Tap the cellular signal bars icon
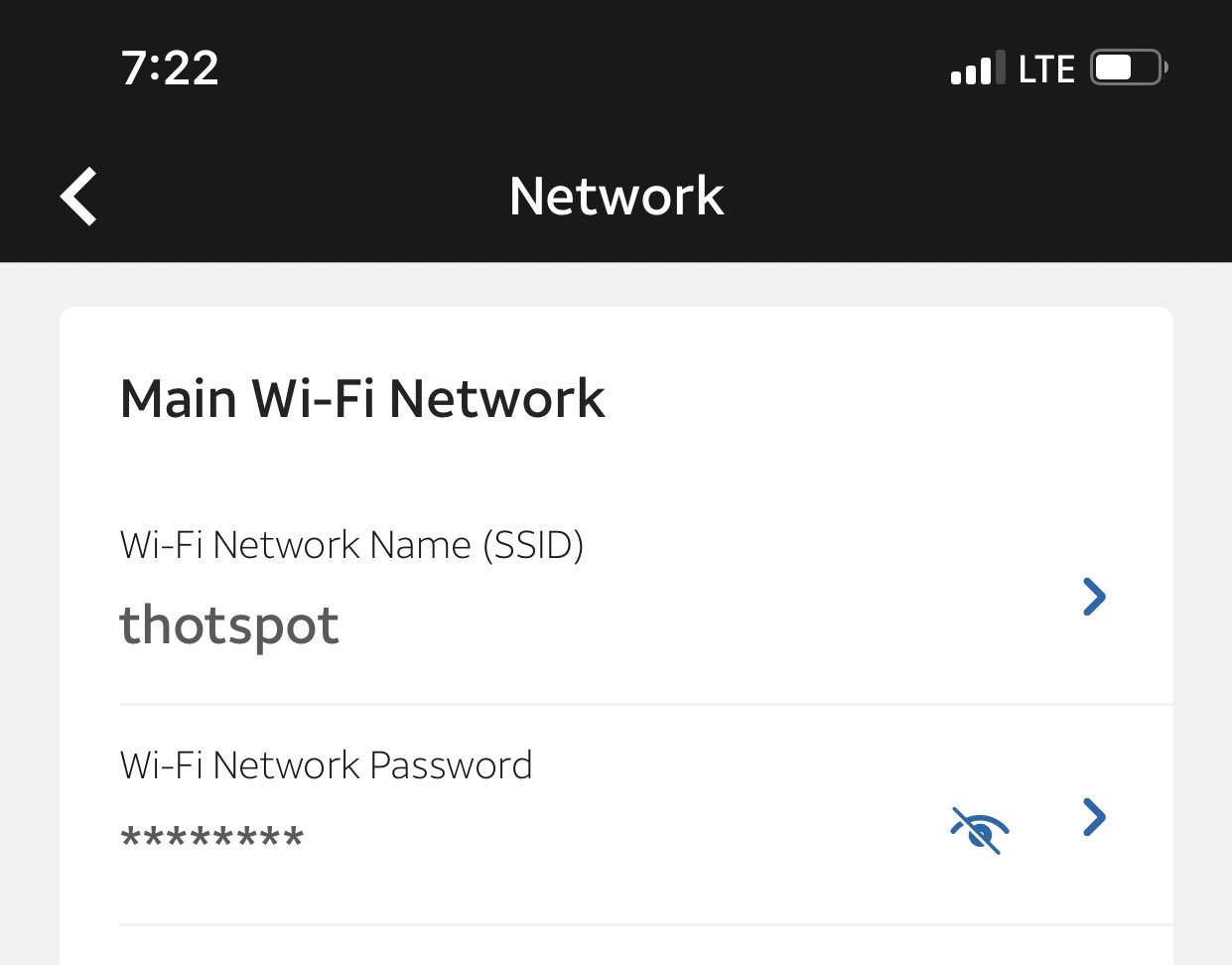The width and height of the screenshot is (1232, 965). click(978, 68)
